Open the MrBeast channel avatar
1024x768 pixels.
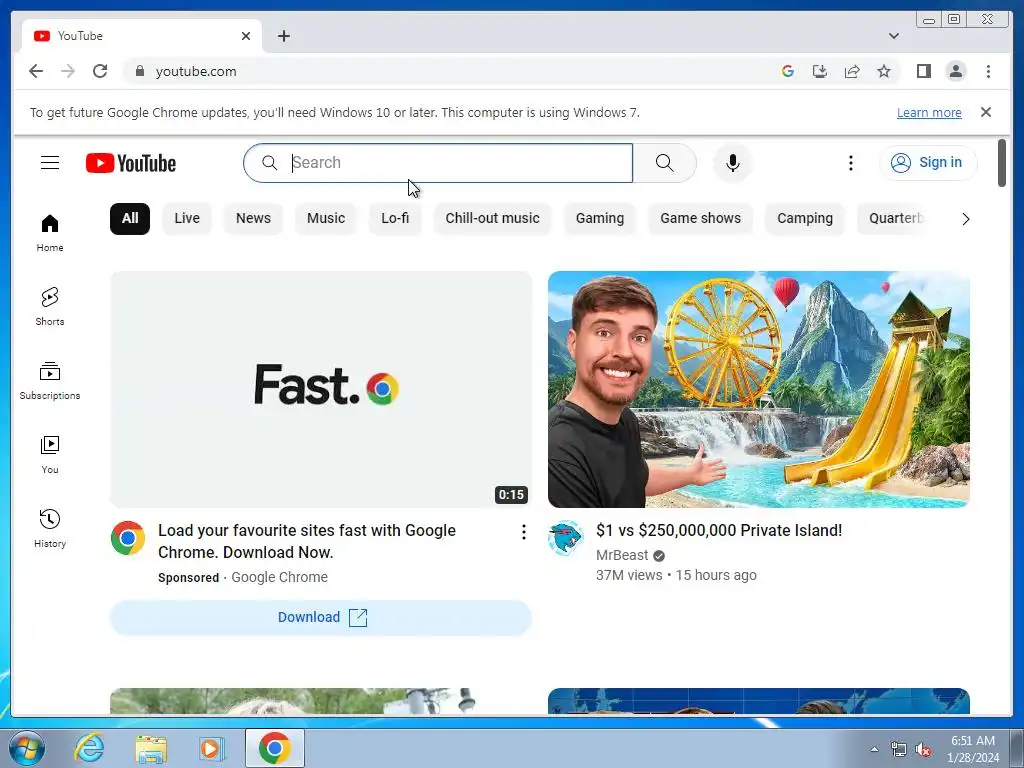pos(565,538)
